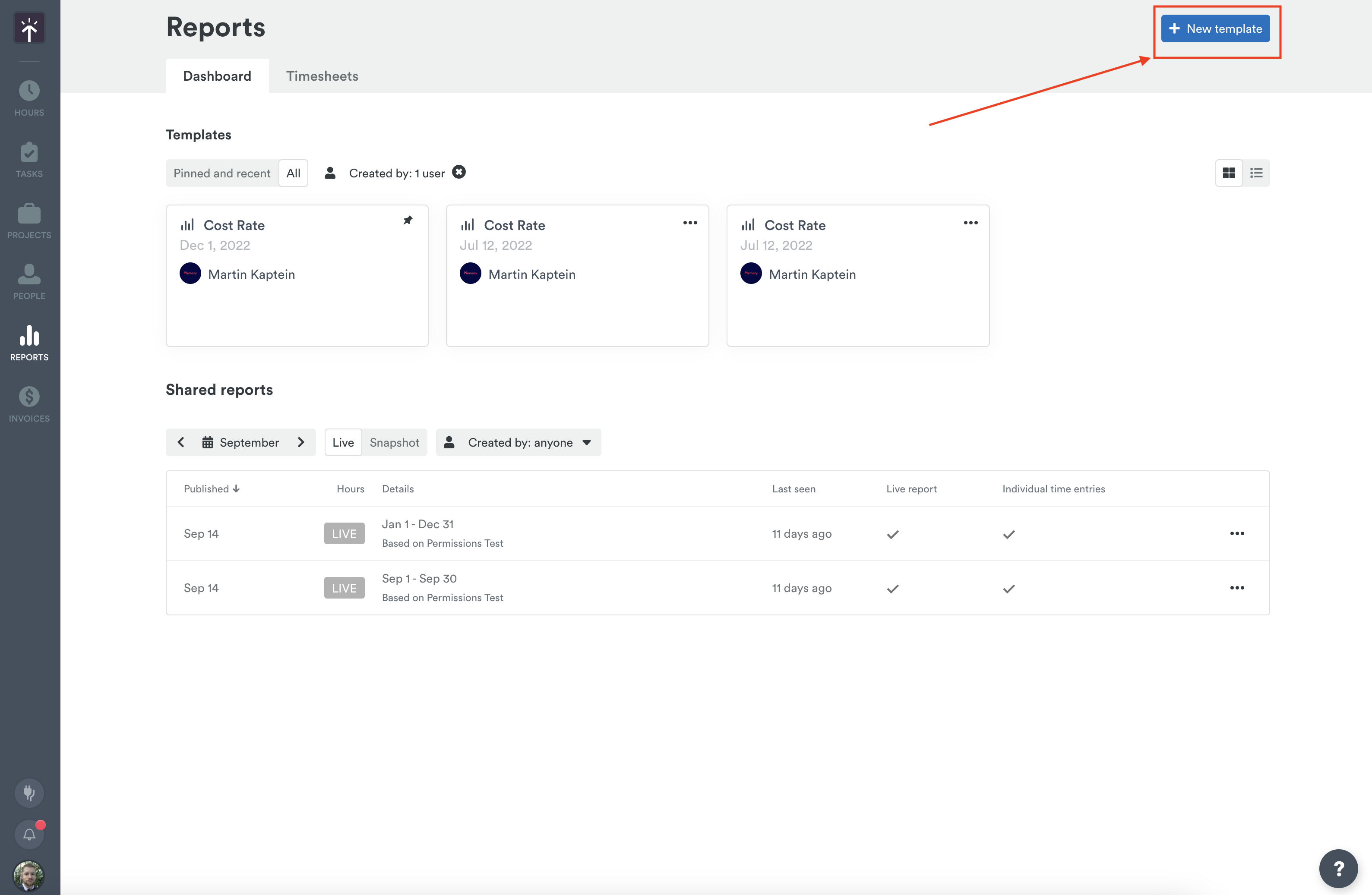Clear the Created by: 1 user filter
This screenshot has height=895, width=1372.
click(x=459, y=172)
